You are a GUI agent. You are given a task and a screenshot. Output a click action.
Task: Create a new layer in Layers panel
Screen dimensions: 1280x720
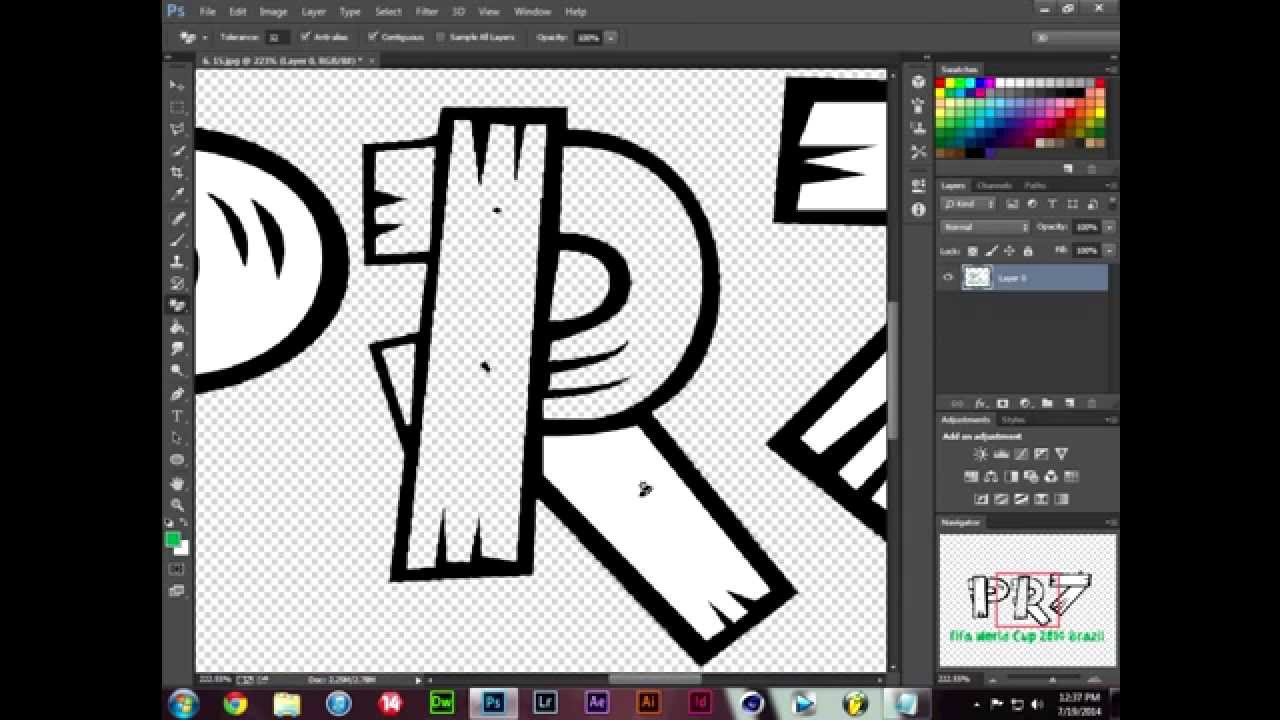pos(1069,403)
